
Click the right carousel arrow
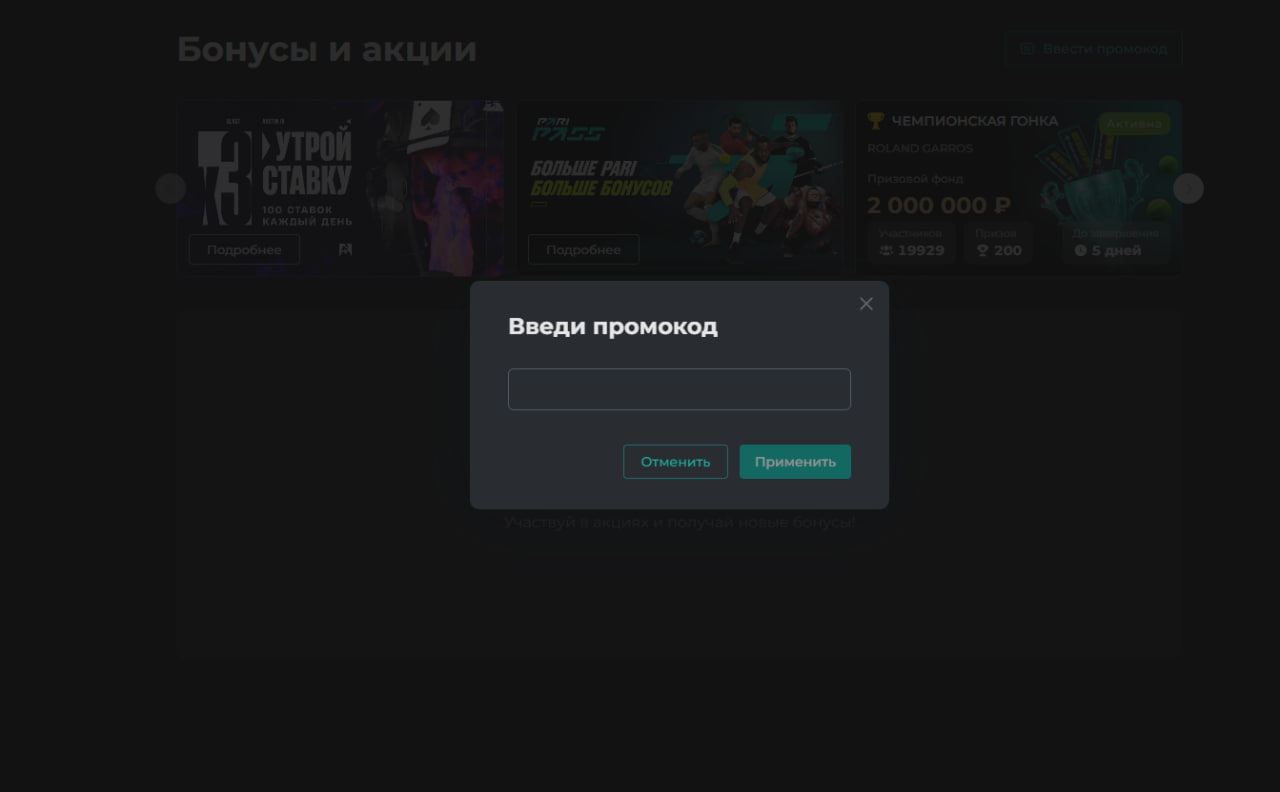point(1188,188)
